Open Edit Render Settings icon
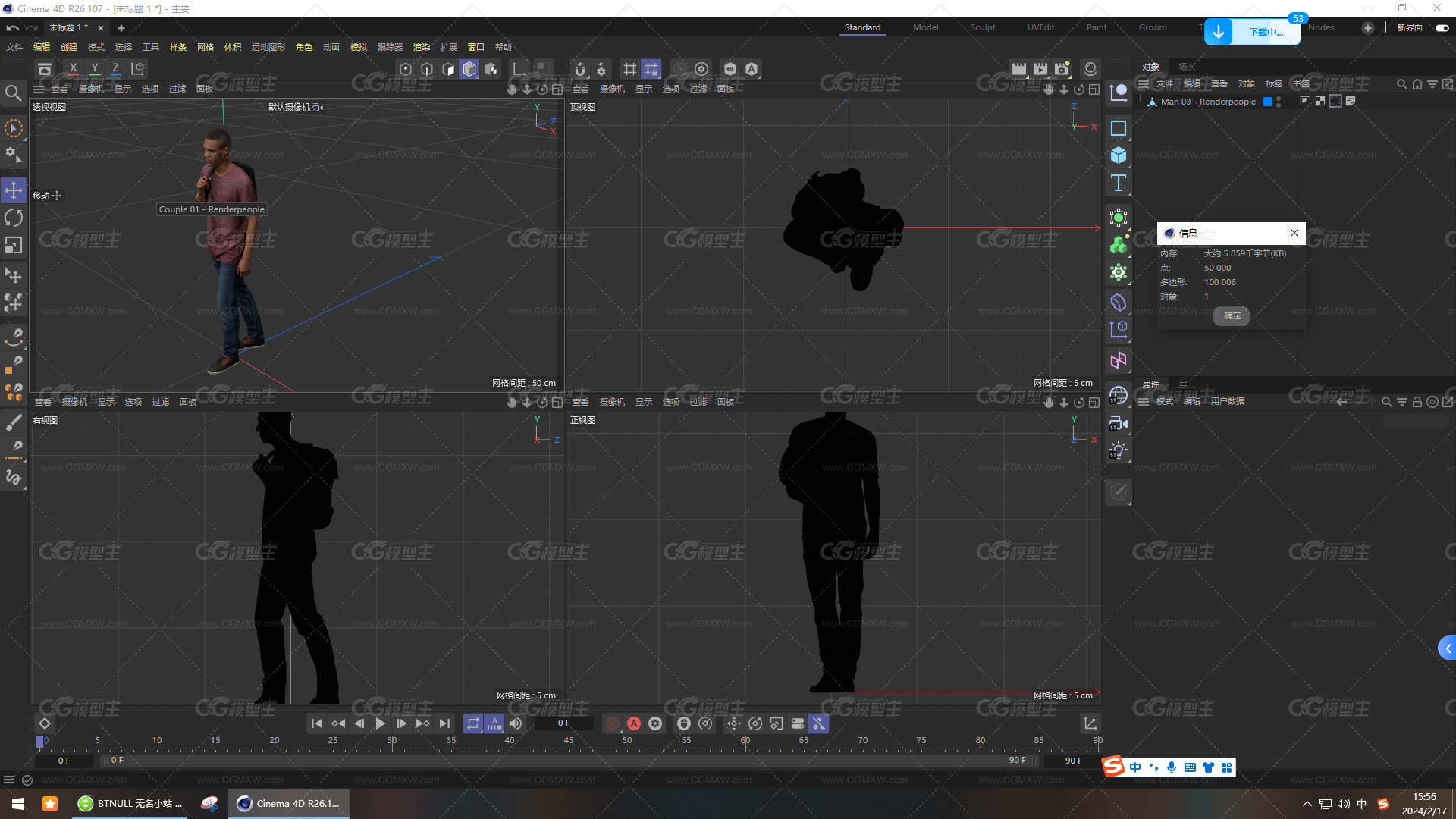This screenshot has height=819, width=1456. 1062,69
